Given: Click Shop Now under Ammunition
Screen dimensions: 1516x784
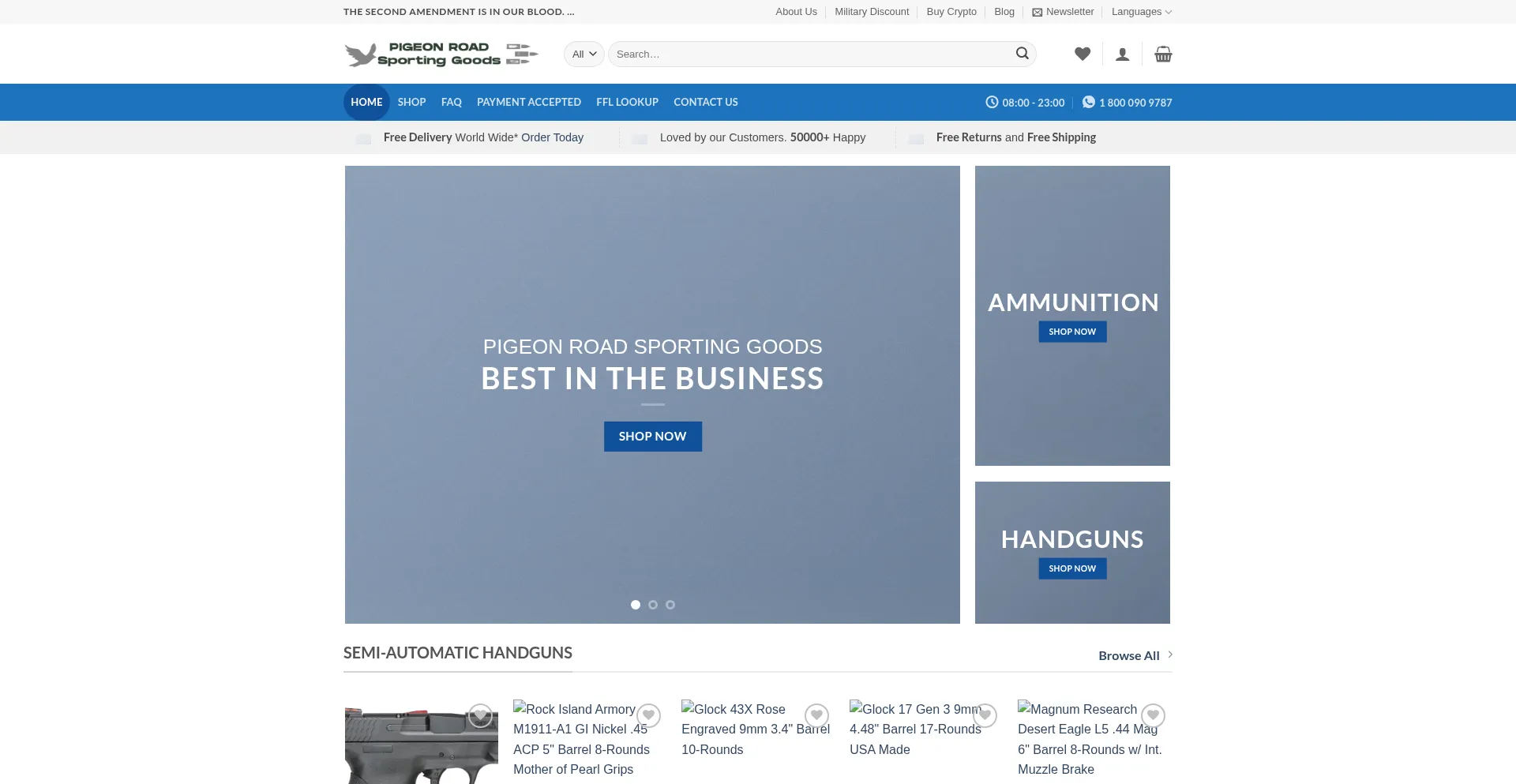Looking at the screenshot, I should coord(1072,332).
